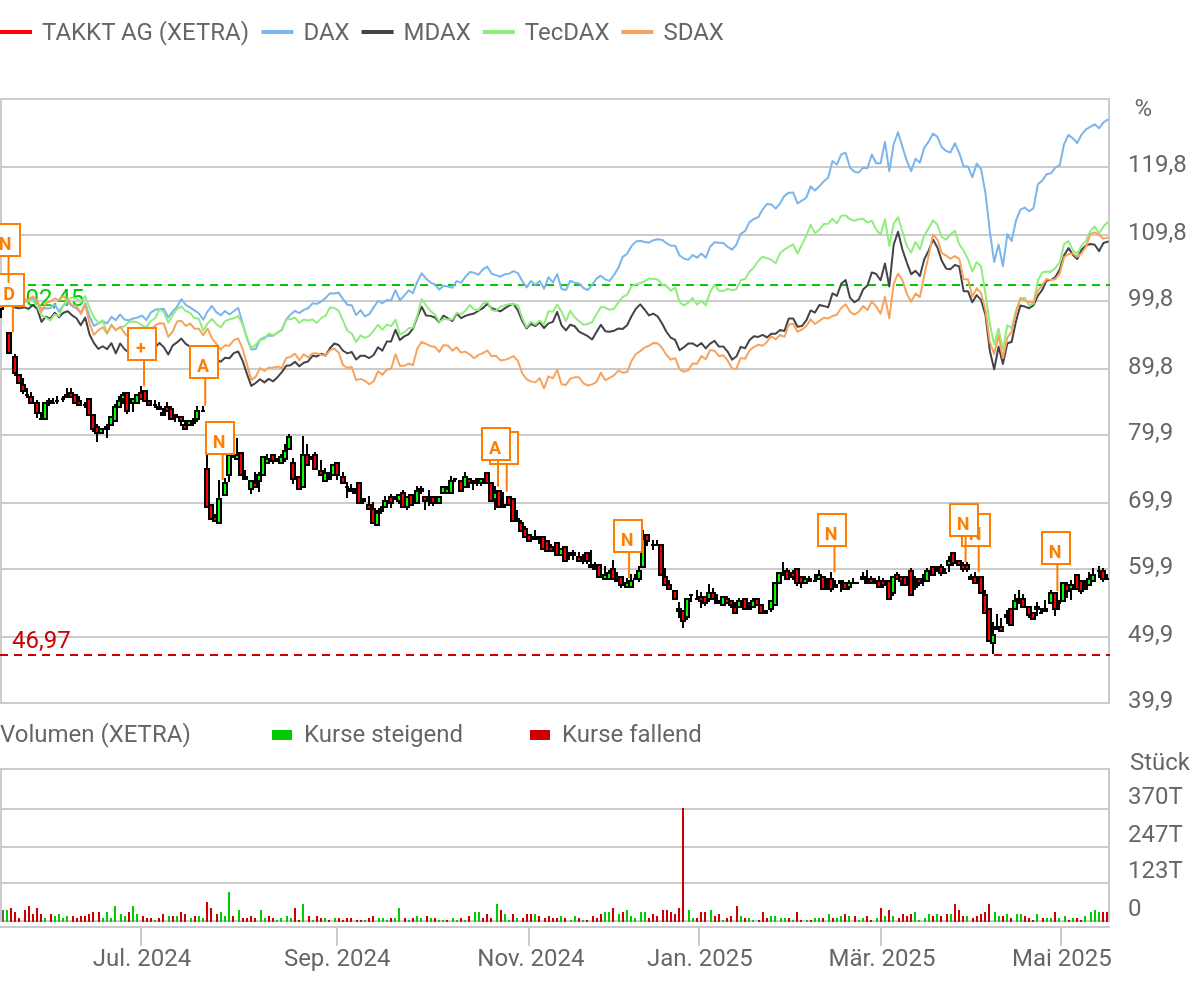
Task: Select the N flag from December 2024
Action: pos(628,538)
